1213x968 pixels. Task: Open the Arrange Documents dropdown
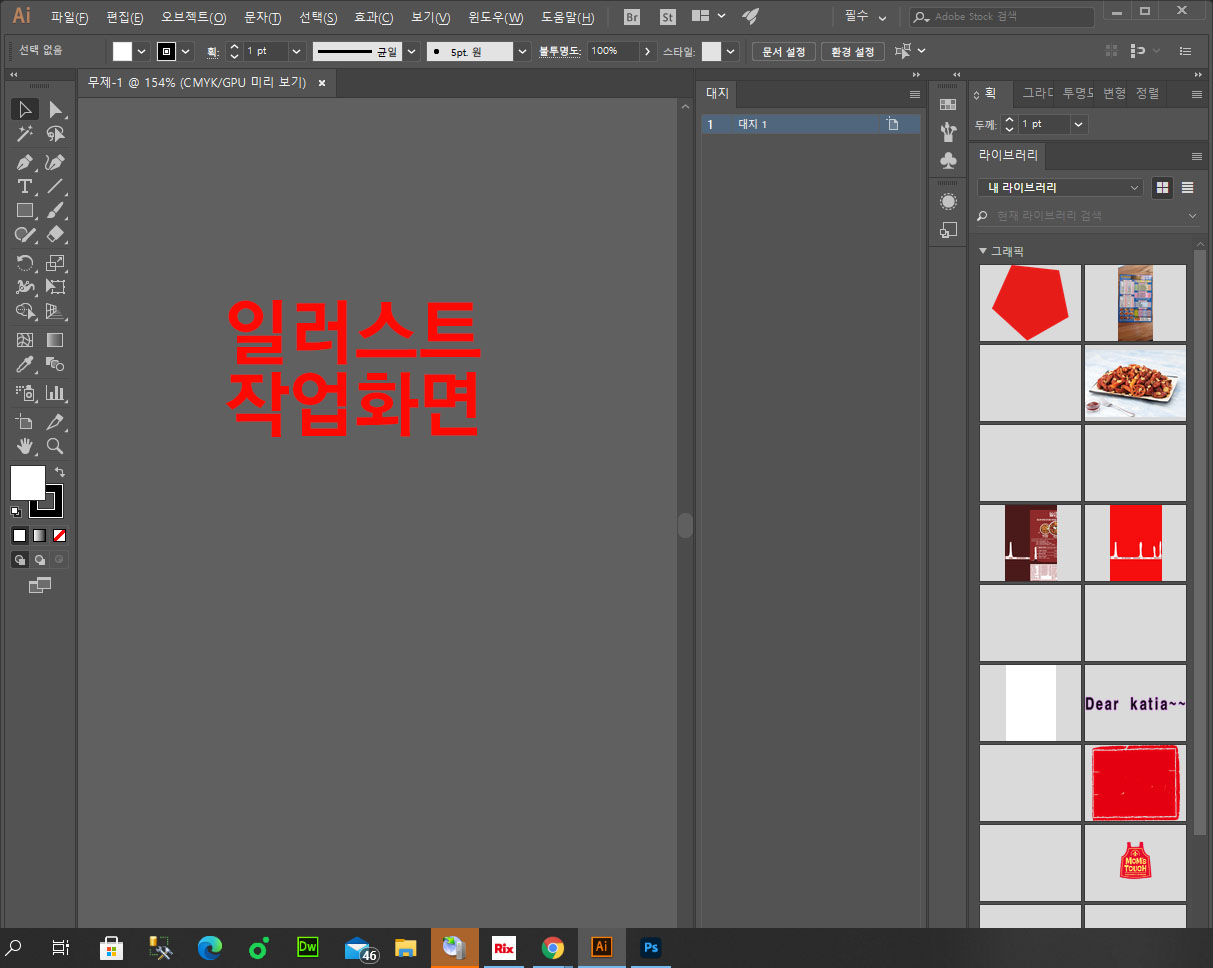click(x=709, y=17)
